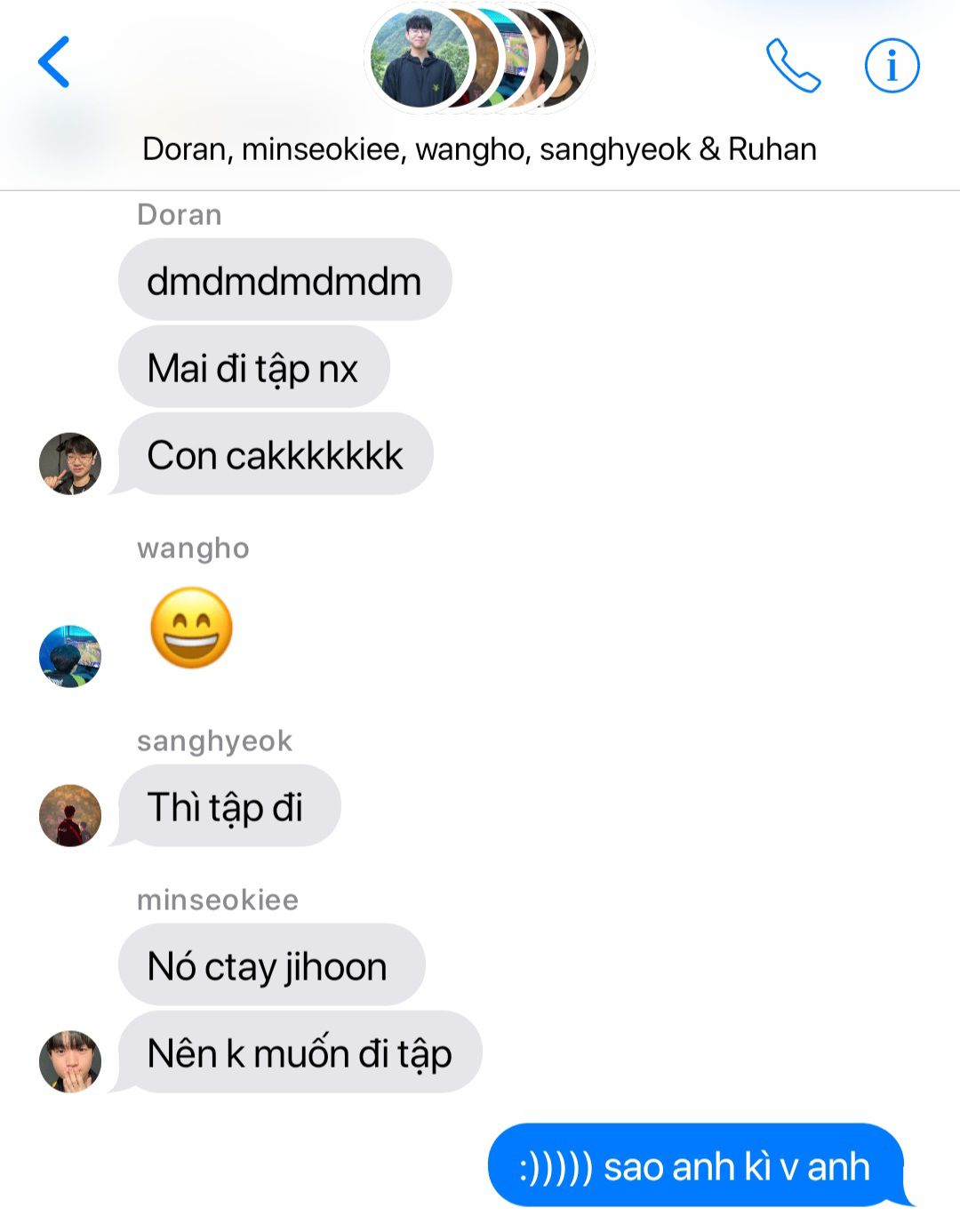
Task: Tap sanghyeok's profile avatar
Action: pyautogui.click(x=70, y=815)
